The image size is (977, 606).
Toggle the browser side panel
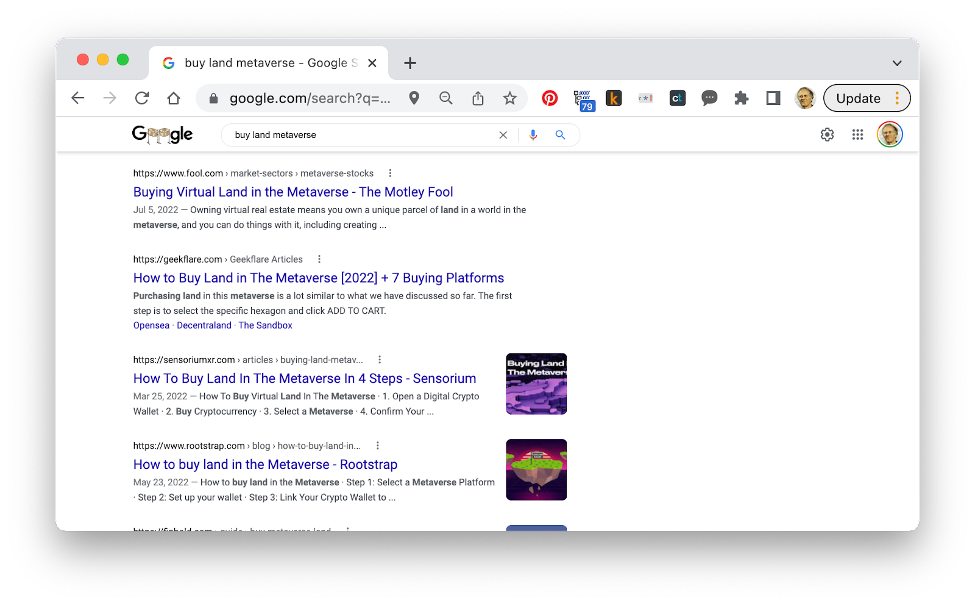tap(773, 98)
